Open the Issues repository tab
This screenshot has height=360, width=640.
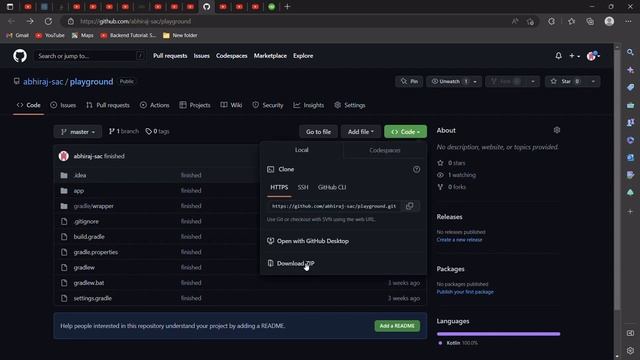(x=63, y=105)
